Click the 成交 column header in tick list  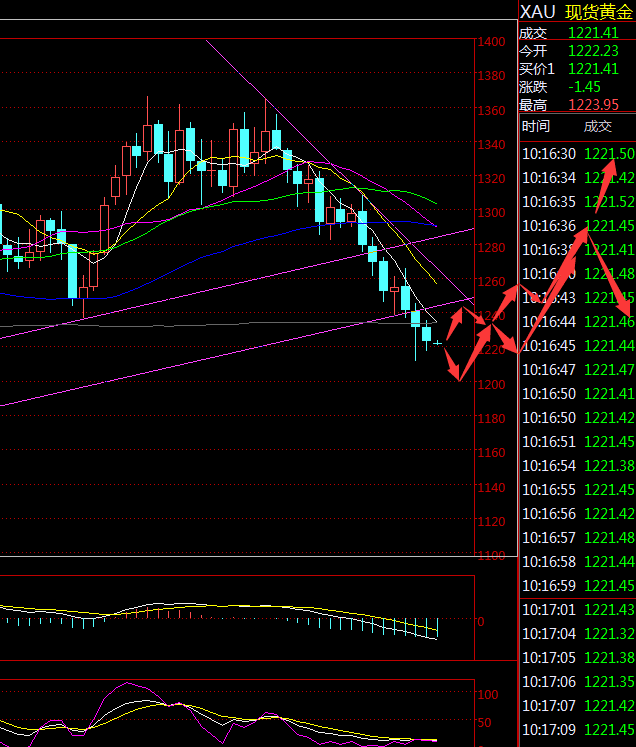pos(598,126)
